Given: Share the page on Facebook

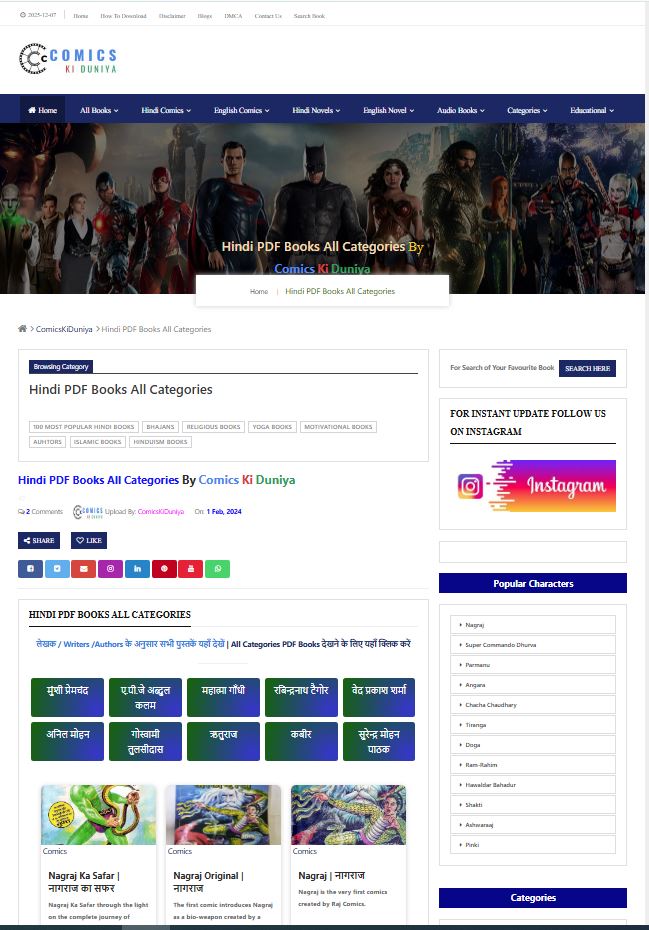Looking at the screenshot, I should [x=30, y=569].
